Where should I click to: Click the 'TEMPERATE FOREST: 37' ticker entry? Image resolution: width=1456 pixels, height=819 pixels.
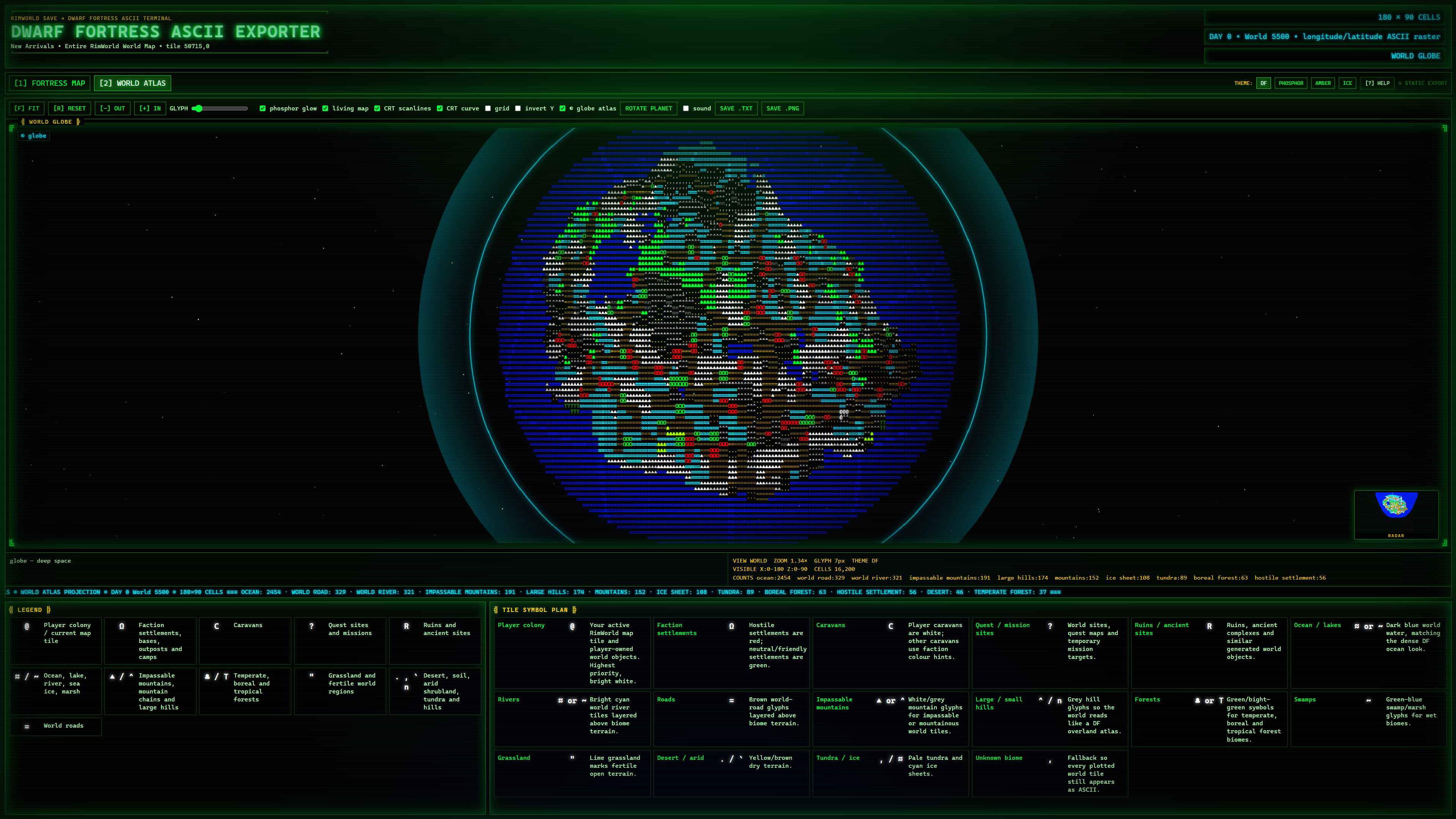1010,593
